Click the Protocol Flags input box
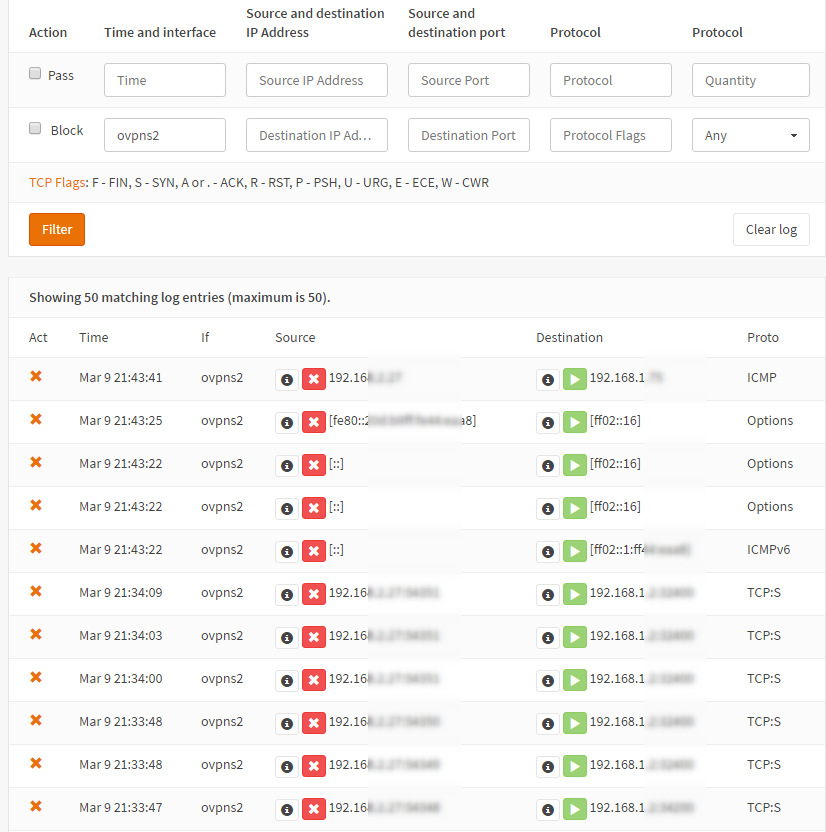The height and width of the screenshot is (832, 826). click(610, 135)
